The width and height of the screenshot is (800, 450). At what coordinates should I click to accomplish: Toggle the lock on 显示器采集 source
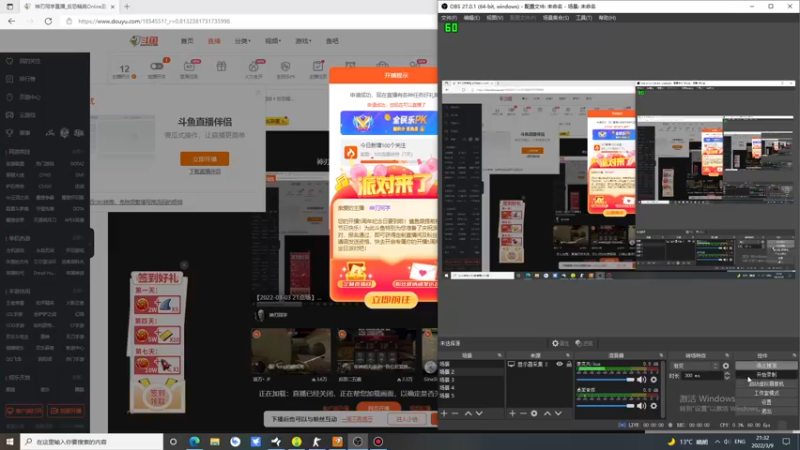[x=569, y=364]
